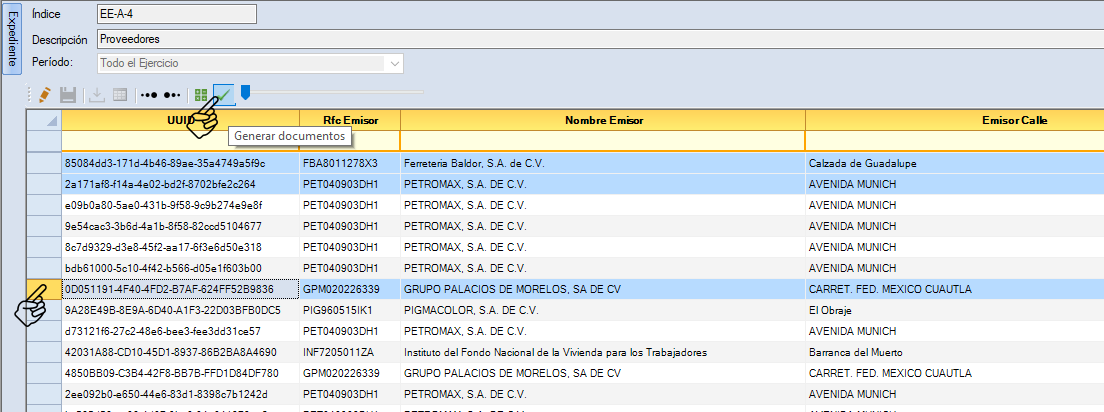Sort by Rfc Emisor column header
This screenshot has height=412, width=1104.
(x=350, y=120)
